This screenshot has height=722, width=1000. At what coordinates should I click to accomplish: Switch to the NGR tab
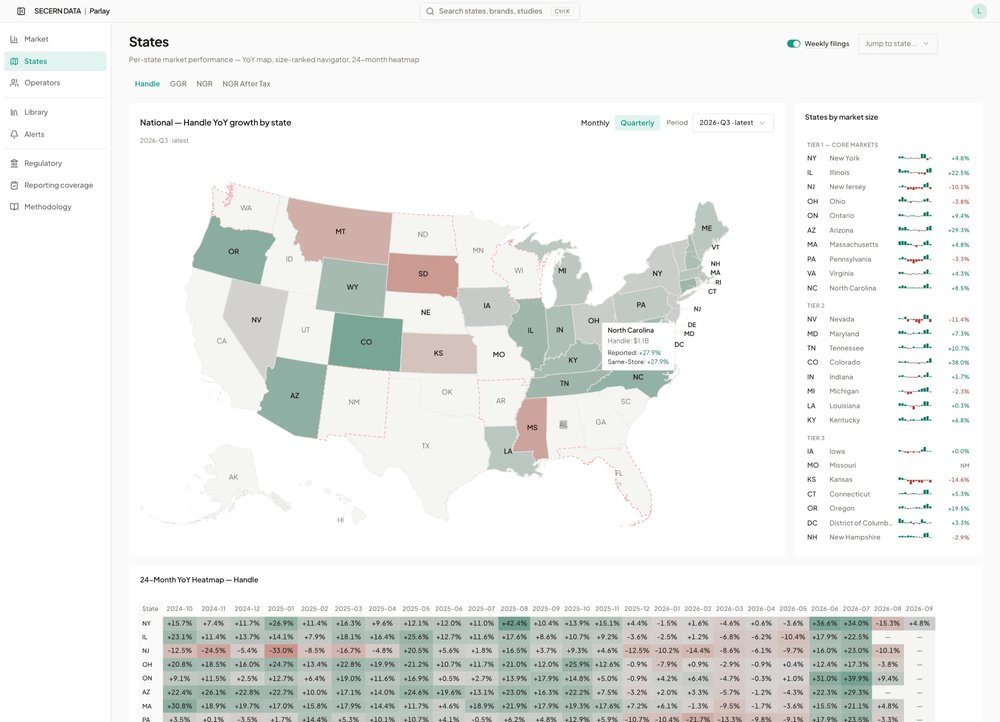point(204,84)
